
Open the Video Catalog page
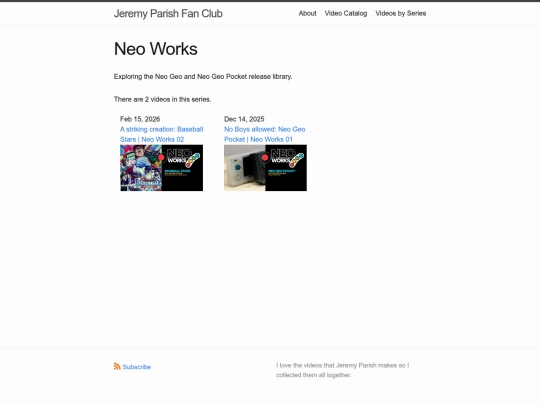pos(346,13)
